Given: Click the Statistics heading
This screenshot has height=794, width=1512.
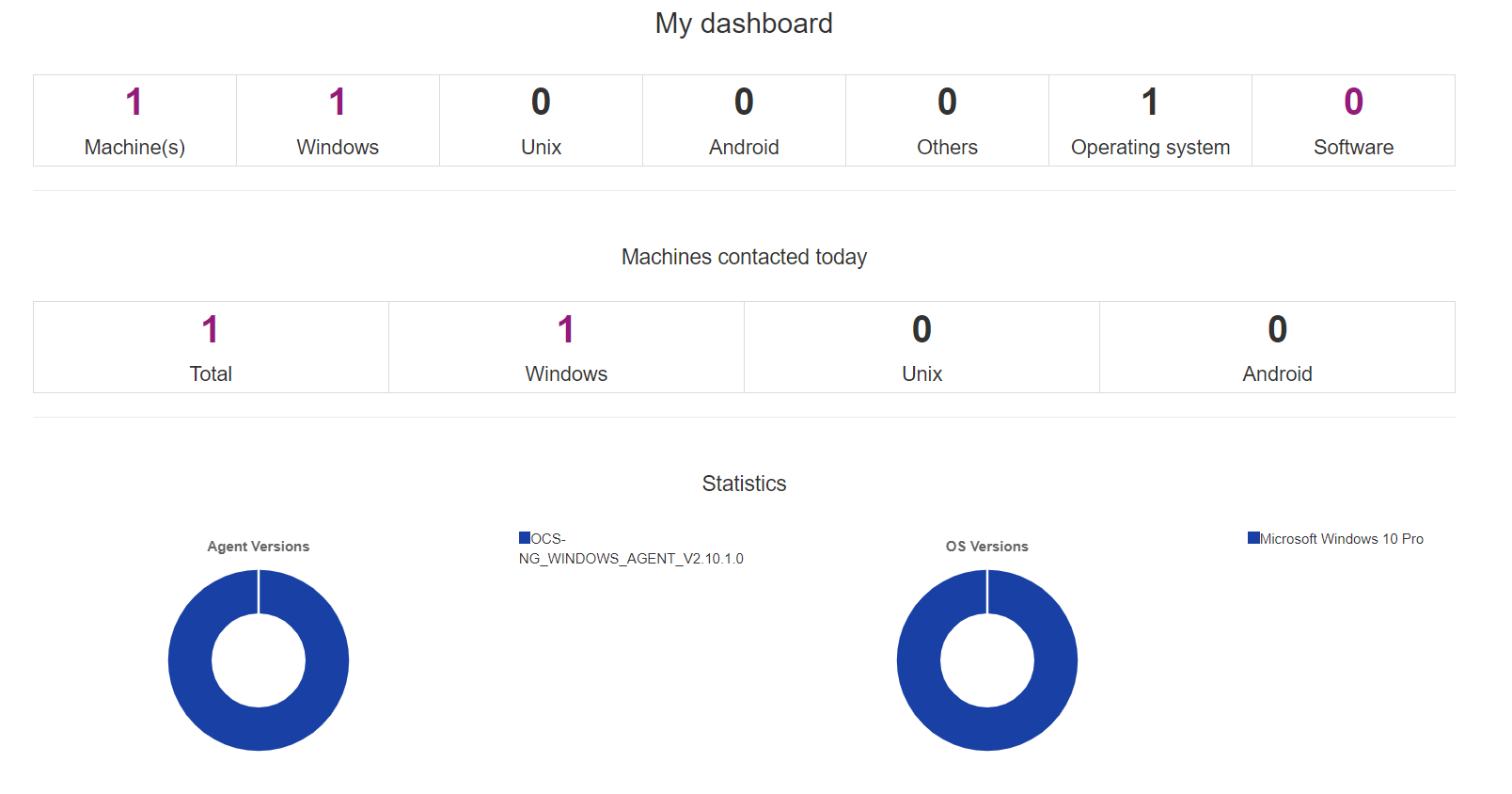Looking at the screenshot, I should coord(744,484).
